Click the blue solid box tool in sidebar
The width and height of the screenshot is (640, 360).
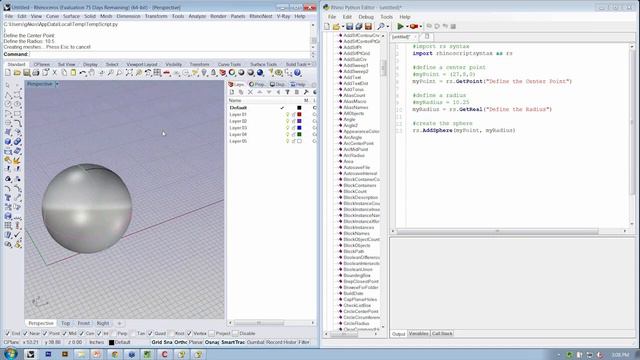point(8,142)
